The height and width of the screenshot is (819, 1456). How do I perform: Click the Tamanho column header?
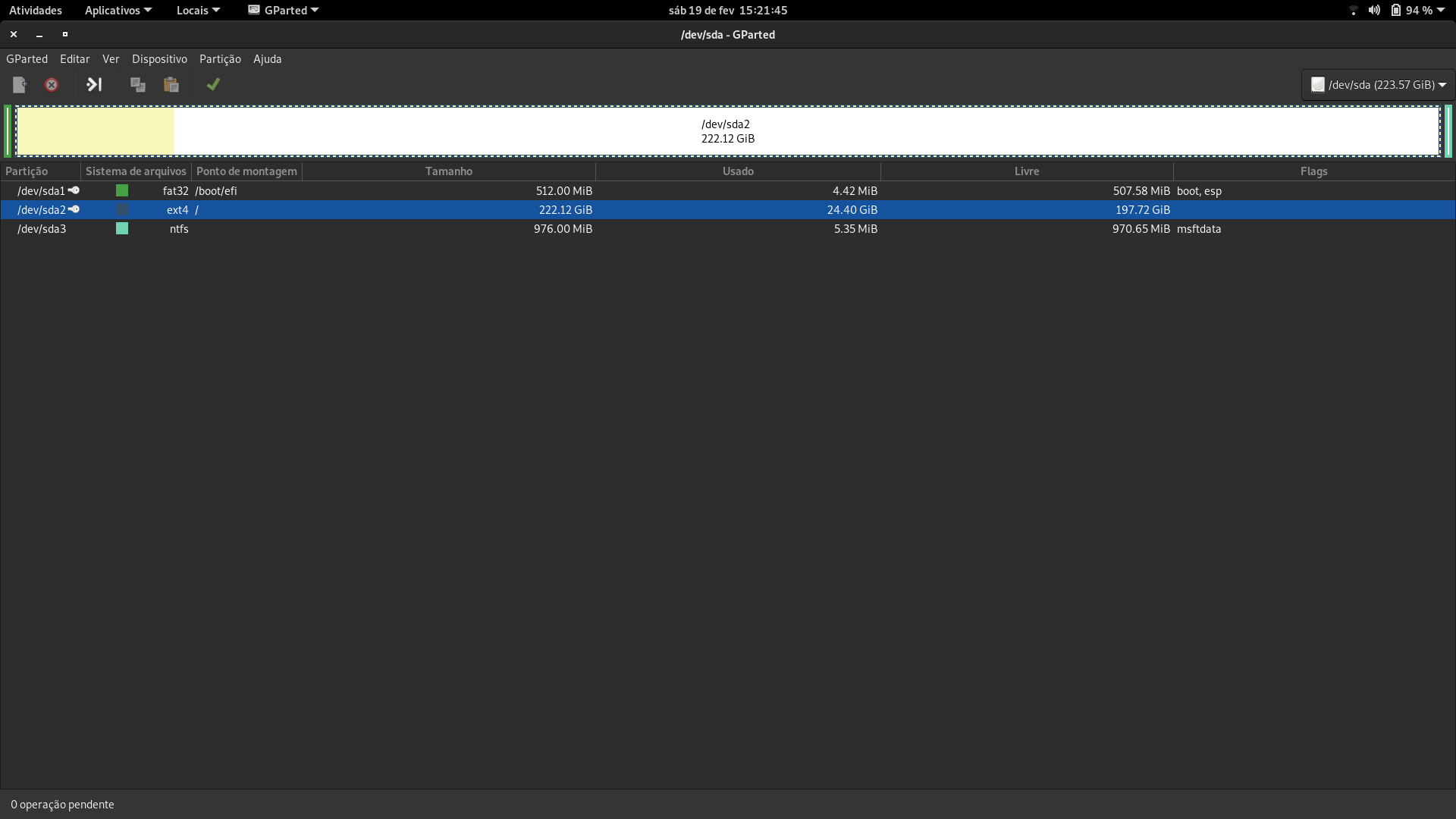pyautogui.click(x=449, y=171)
